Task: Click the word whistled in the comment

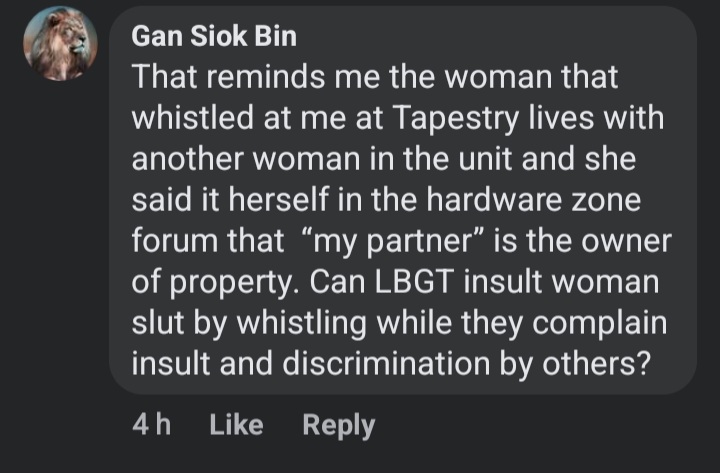Action: [x=192, y=118]
